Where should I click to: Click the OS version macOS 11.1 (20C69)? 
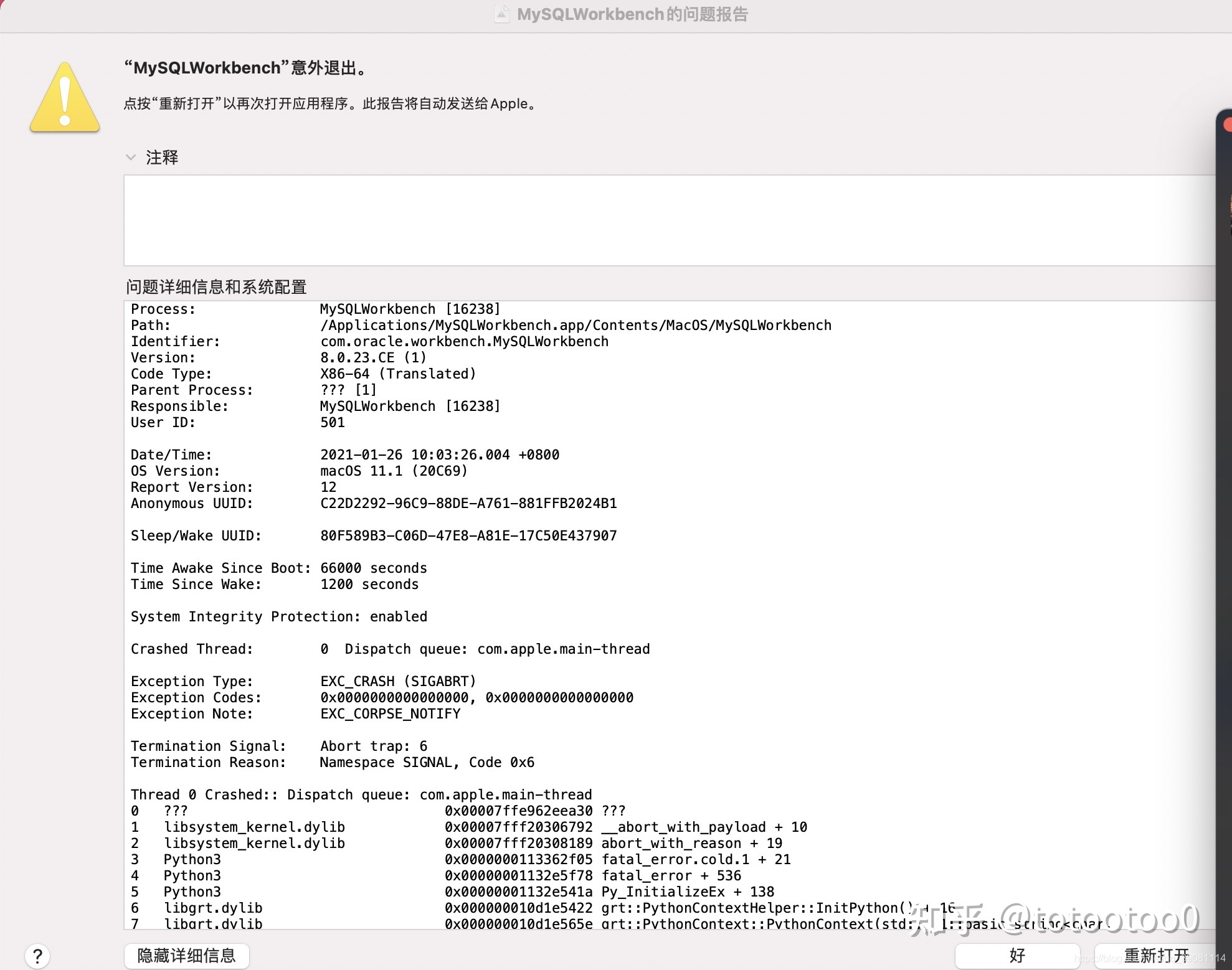pyautogui.click(x=394, y=471)
